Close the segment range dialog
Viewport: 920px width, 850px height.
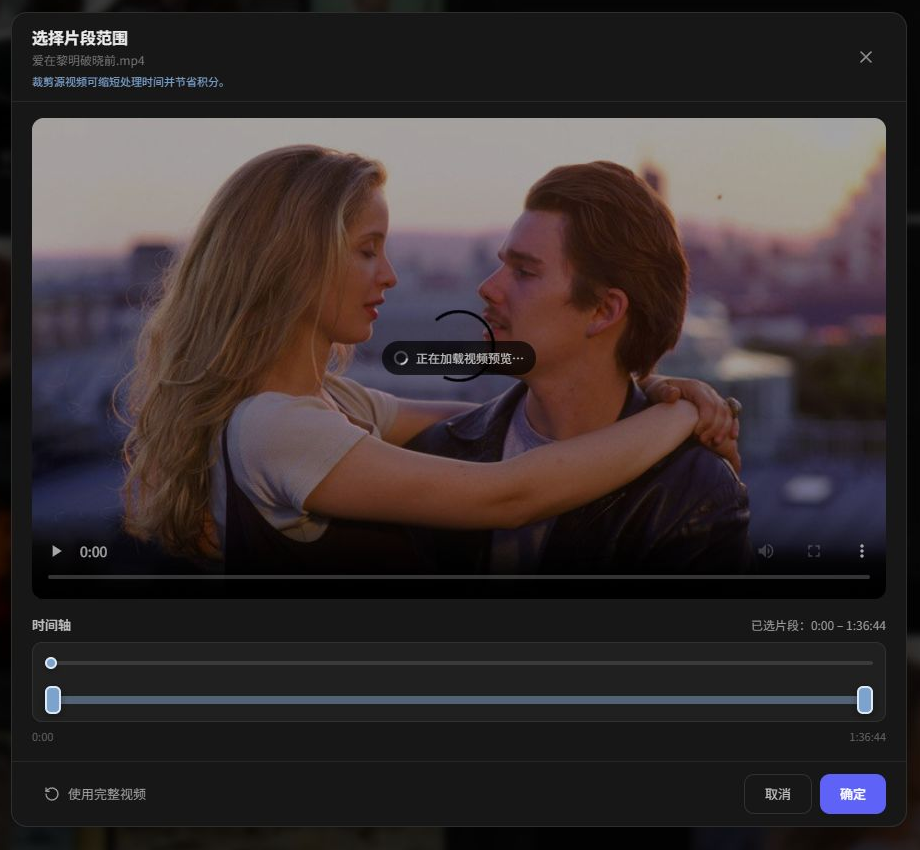(865, 57)
